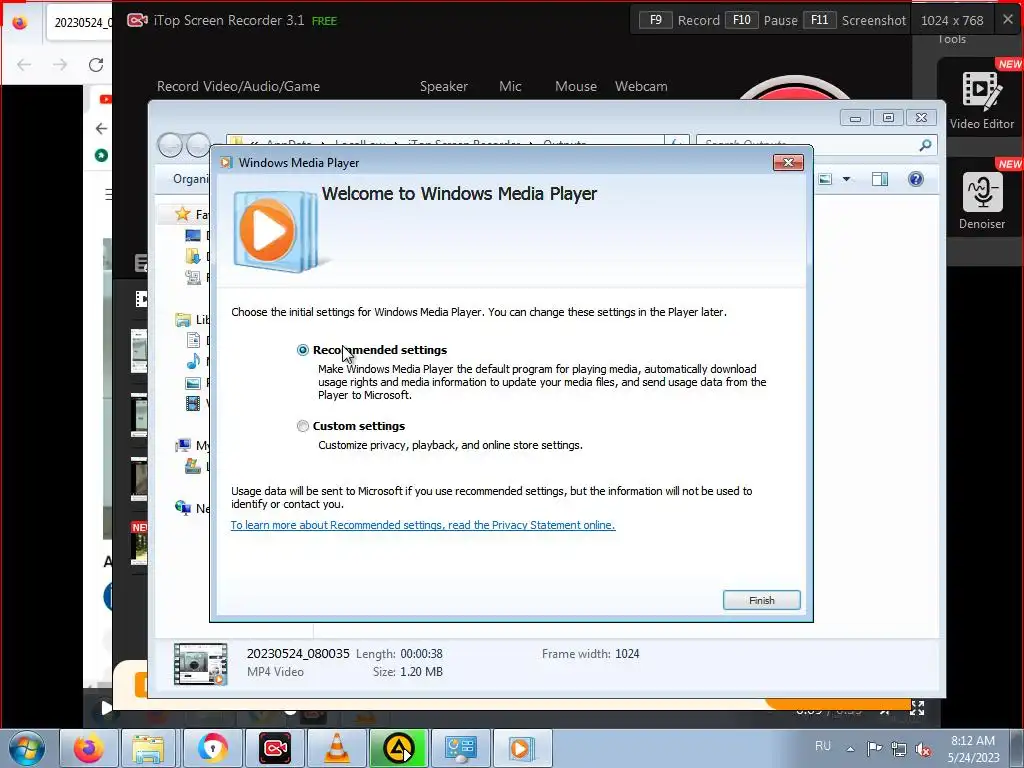The width and height of the screenshot is (1024, 768).
Task: Click the iTop Screen Recorder logo icon
Action: click(x=137, y=20)
